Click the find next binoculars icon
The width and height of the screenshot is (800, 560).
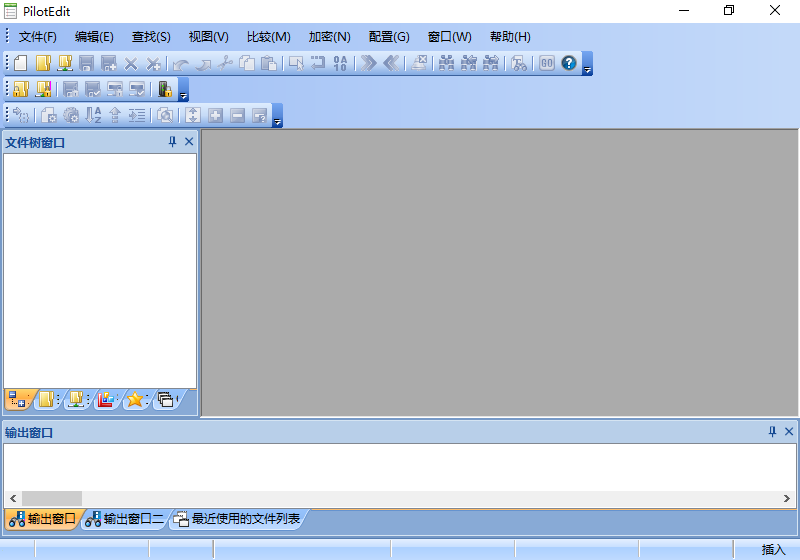[x=490, y=63]
